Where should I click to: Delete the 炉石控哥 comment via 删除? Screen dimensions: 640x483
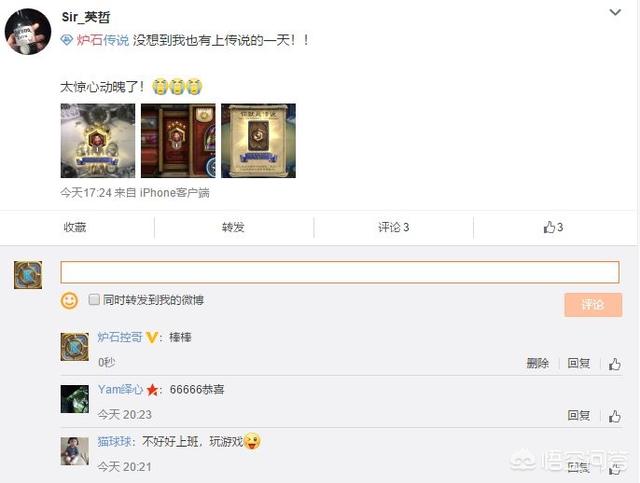point(538,363)
